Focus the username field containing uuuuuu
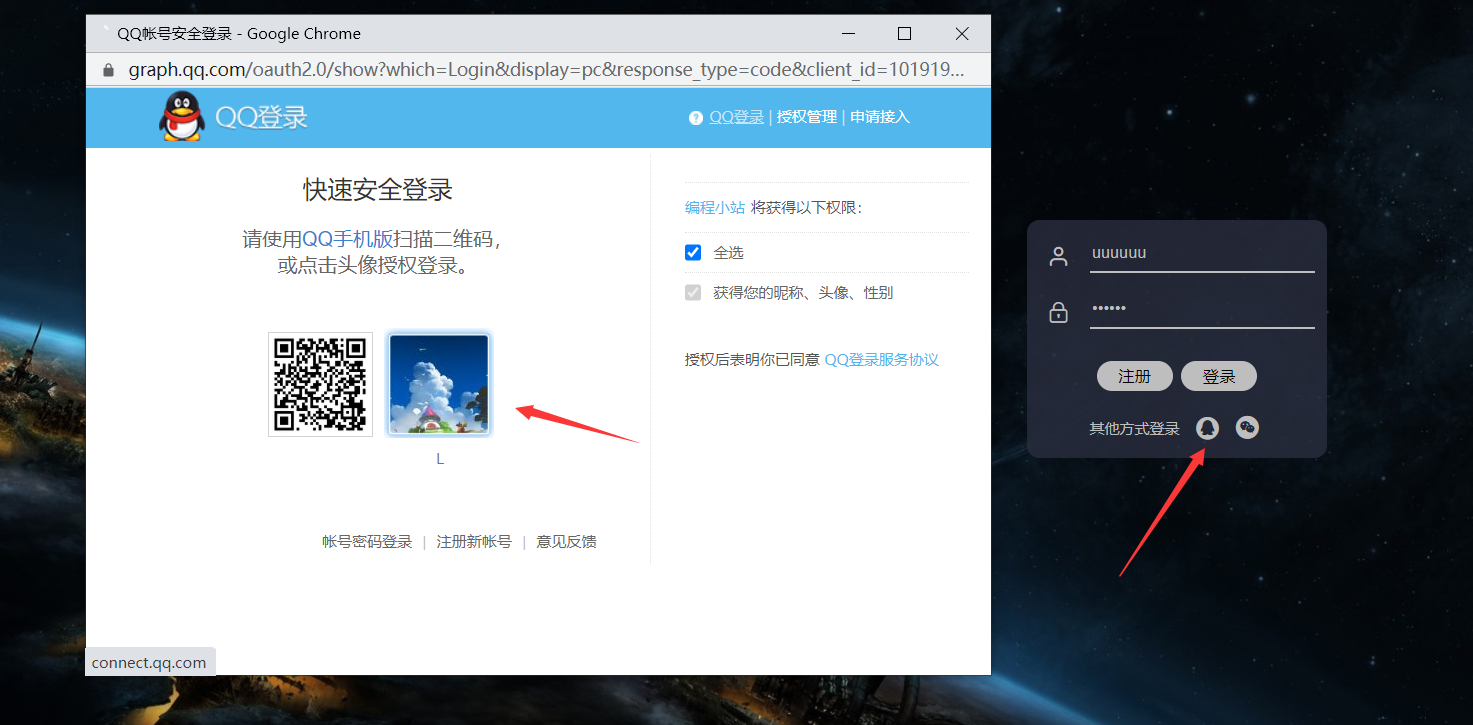The height and width of the screenshot is (725, 1473). click(1202, 254)
